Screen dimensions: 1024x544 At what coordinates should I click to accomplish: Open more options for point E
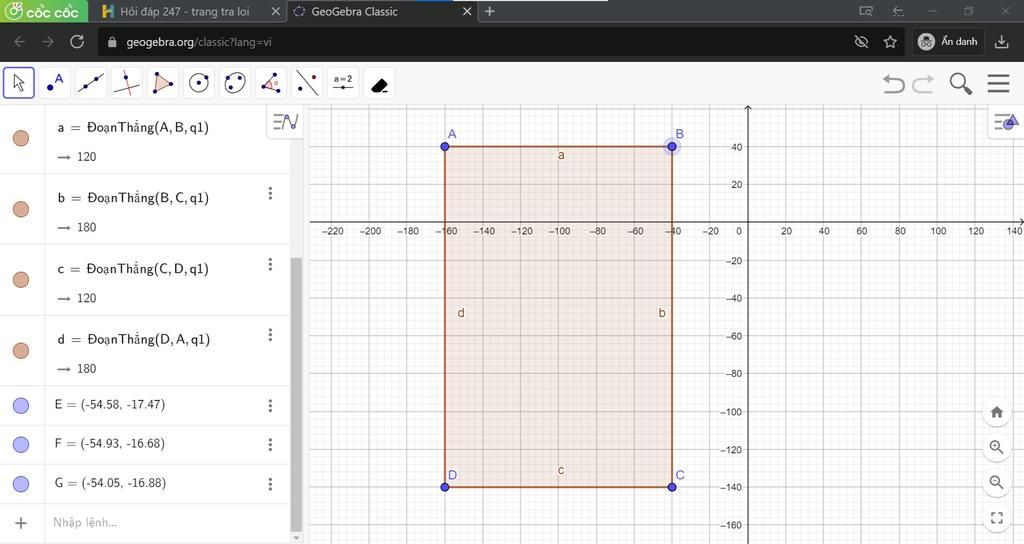270,406
